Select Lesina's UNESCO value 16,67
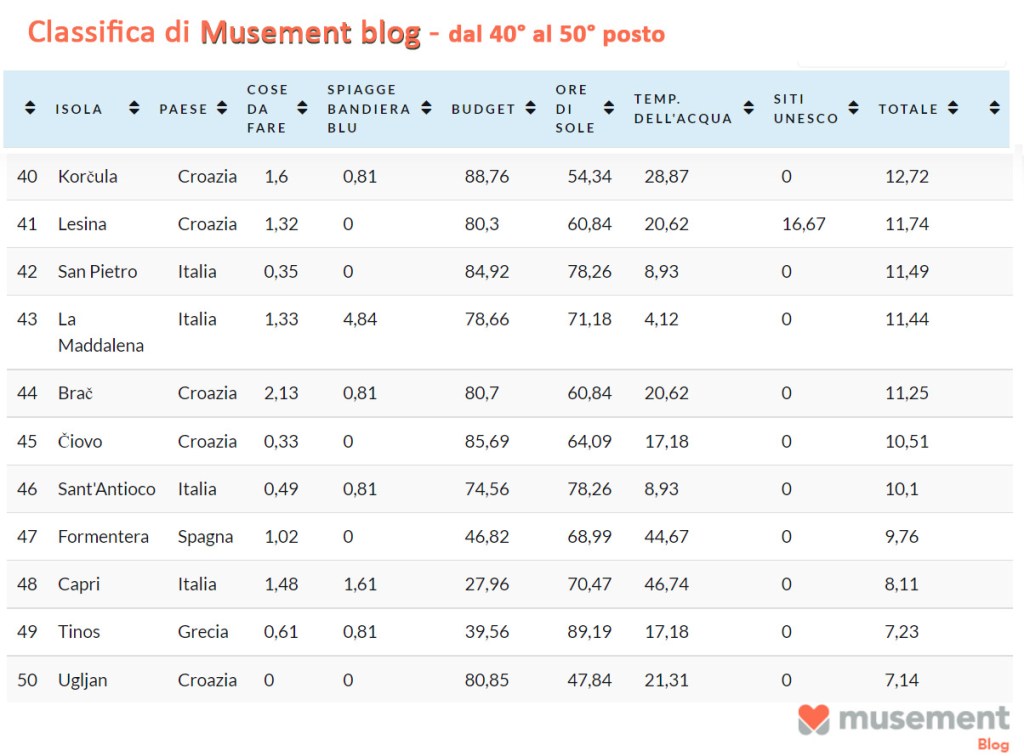Screen dimensions: 1024x756 click(803, 224)
